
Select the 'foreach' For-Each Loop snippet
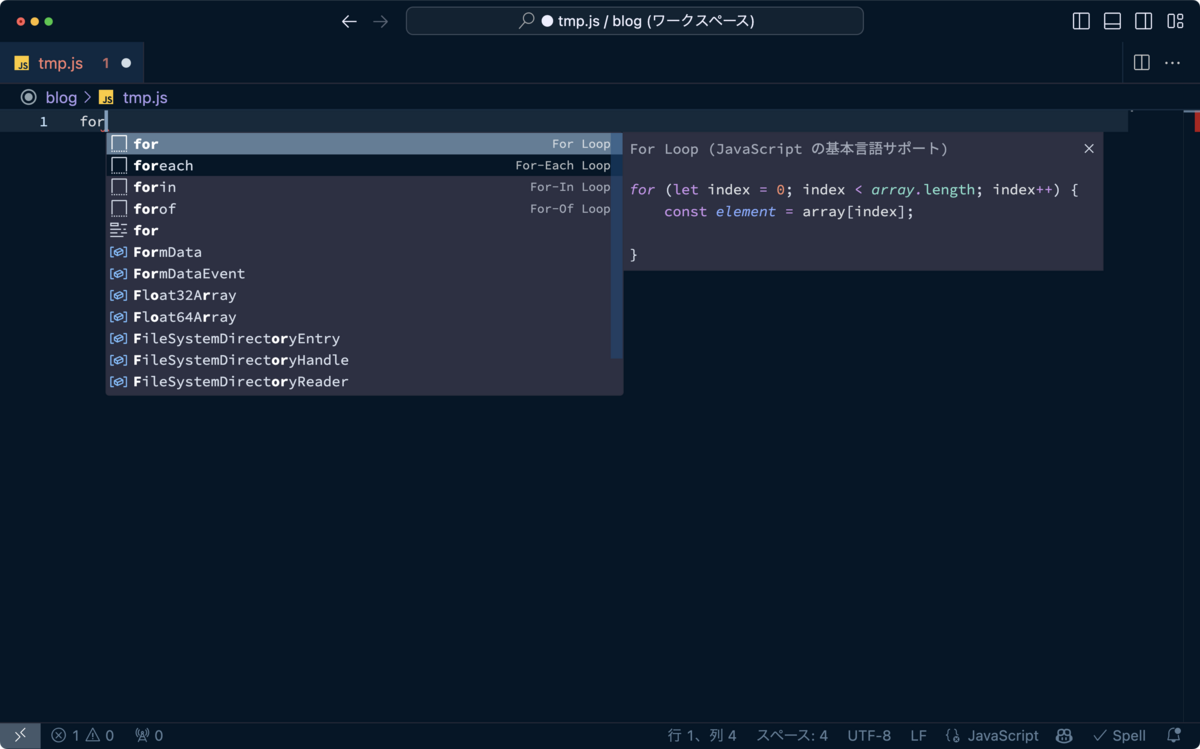[359, 165]
